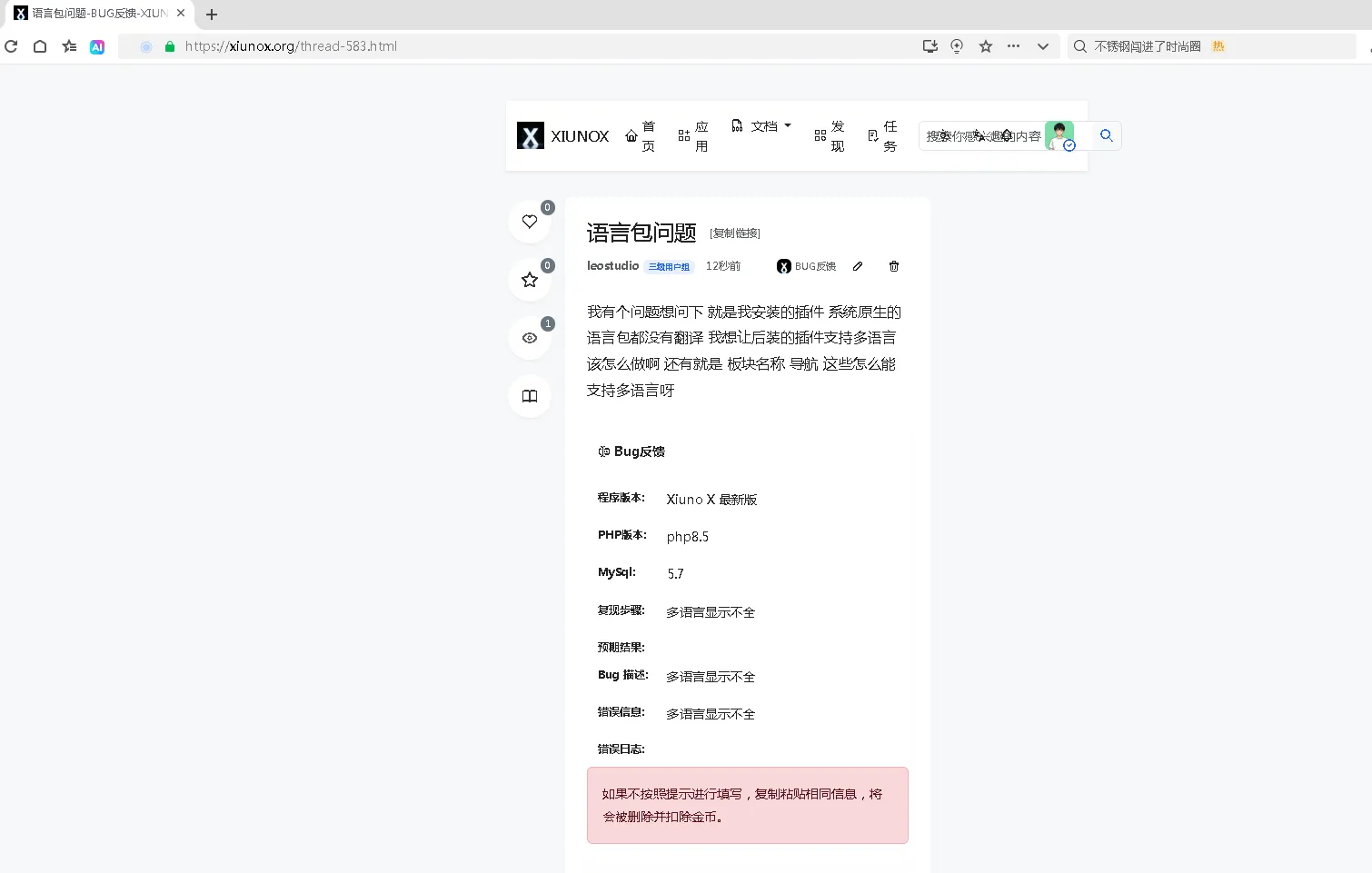Favorite the thread with the star button
1372x873 pixels.
(x=530, y=280)
